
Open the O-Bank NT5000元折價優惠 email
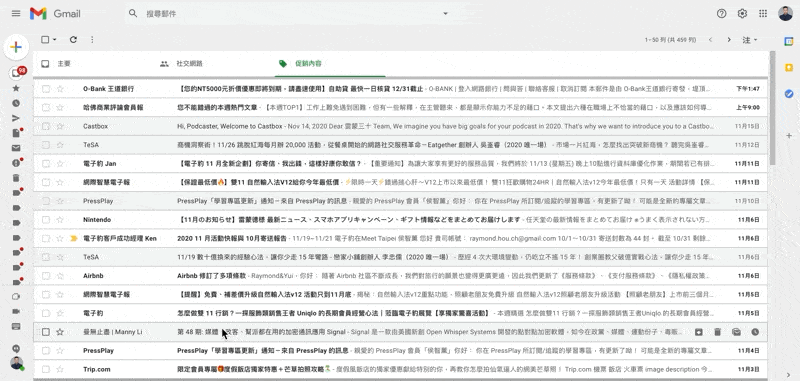coord(401,89)
